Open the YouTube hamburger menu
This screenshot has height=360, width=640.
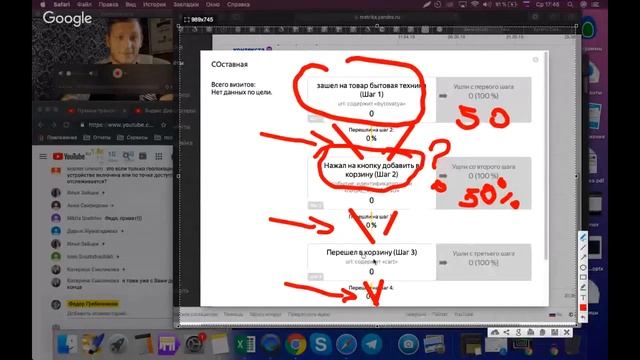pyautogui.click(x=43, y=156)
